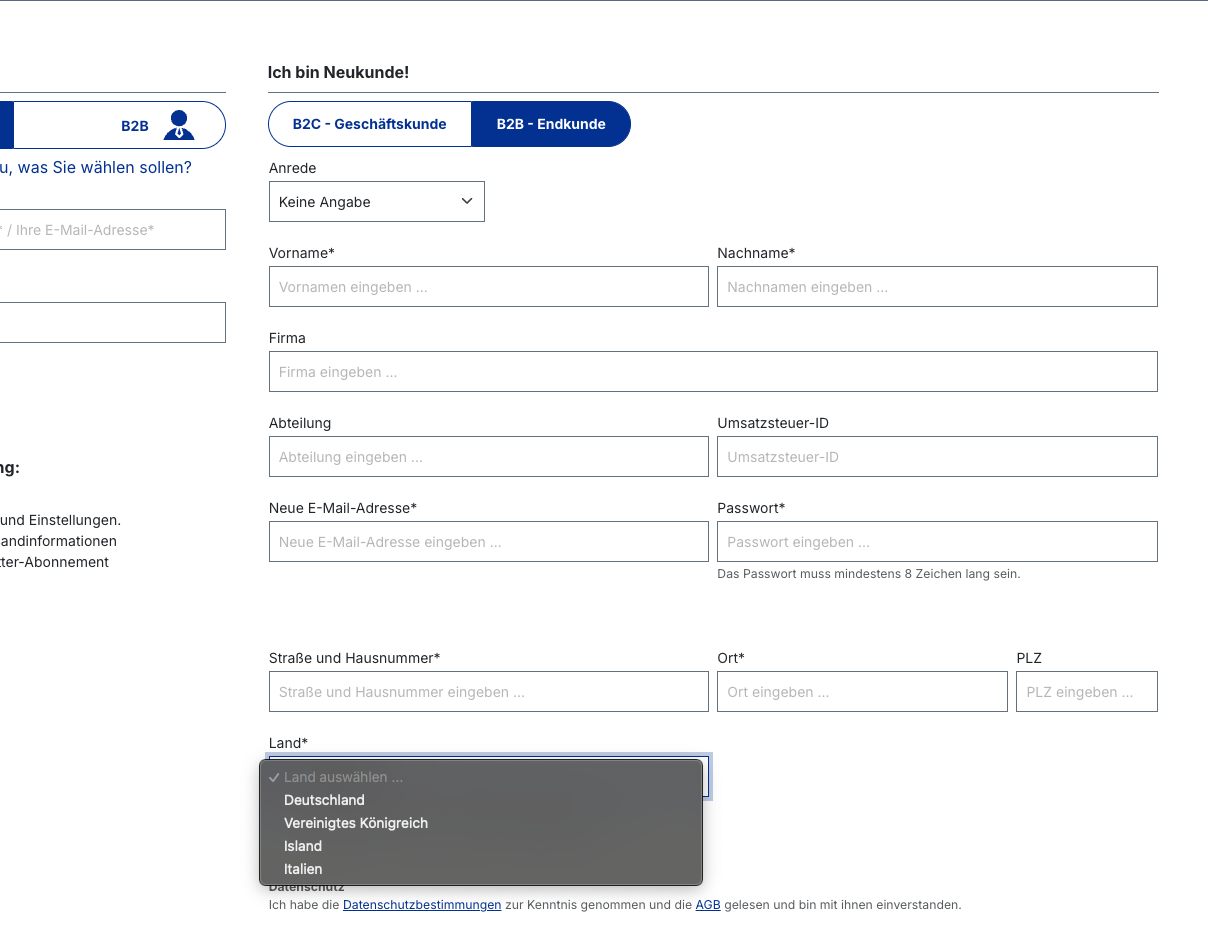Focus the Ort input field
Viewport: 1208px width, 927px height.
click(862, 692)
